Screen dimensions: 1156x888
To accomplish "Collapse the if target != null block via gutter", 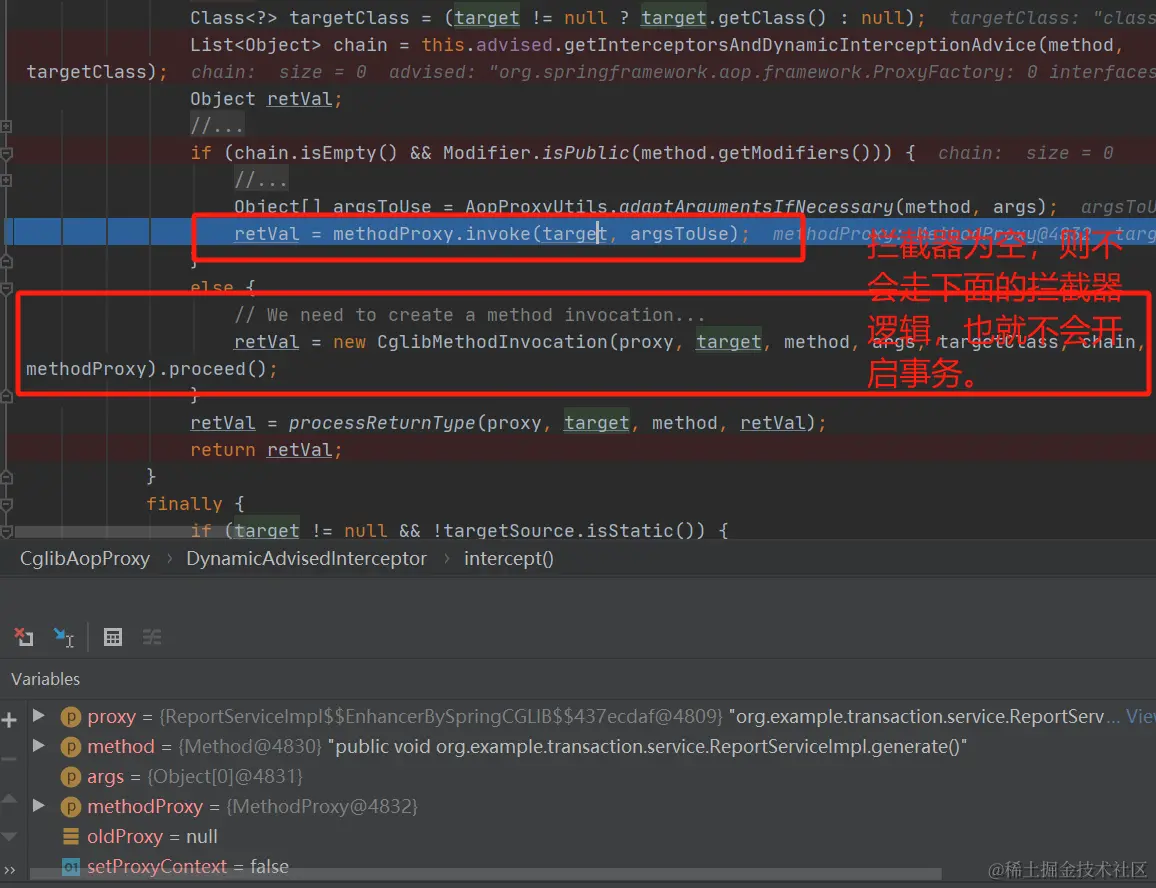I will click(x=7, y=531).
